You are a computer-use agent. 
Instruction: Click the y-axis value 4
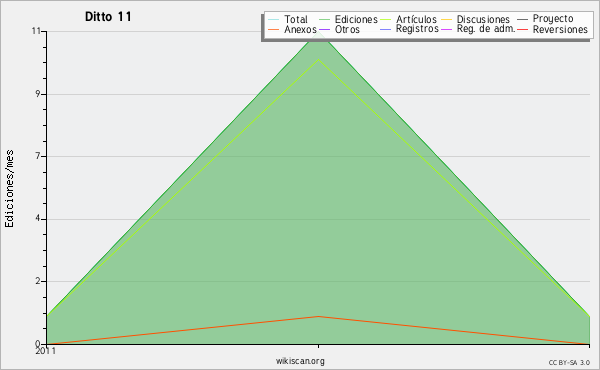pos(38,219)
